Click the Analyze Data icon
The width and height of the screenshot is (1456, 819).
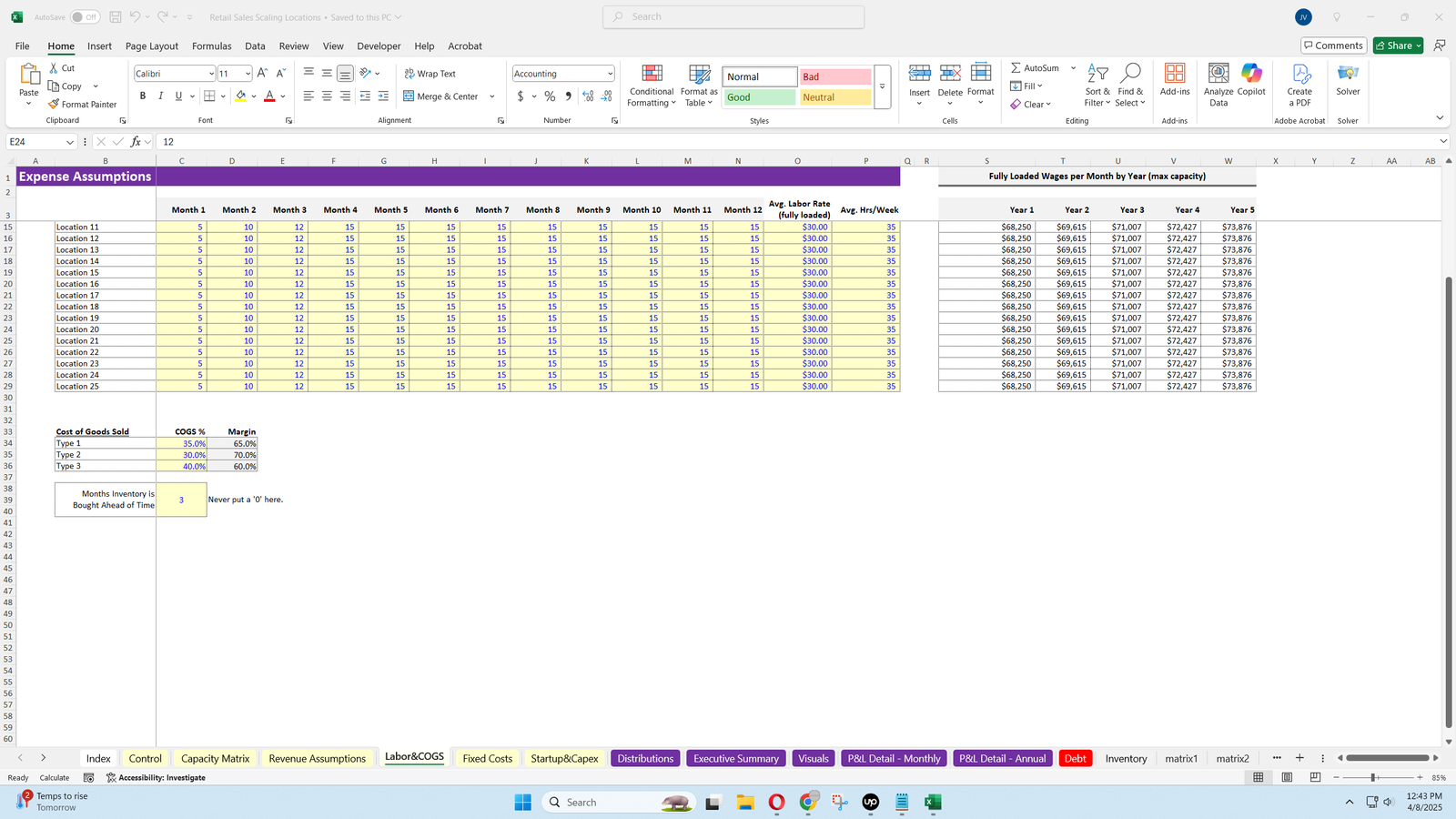1218,75
